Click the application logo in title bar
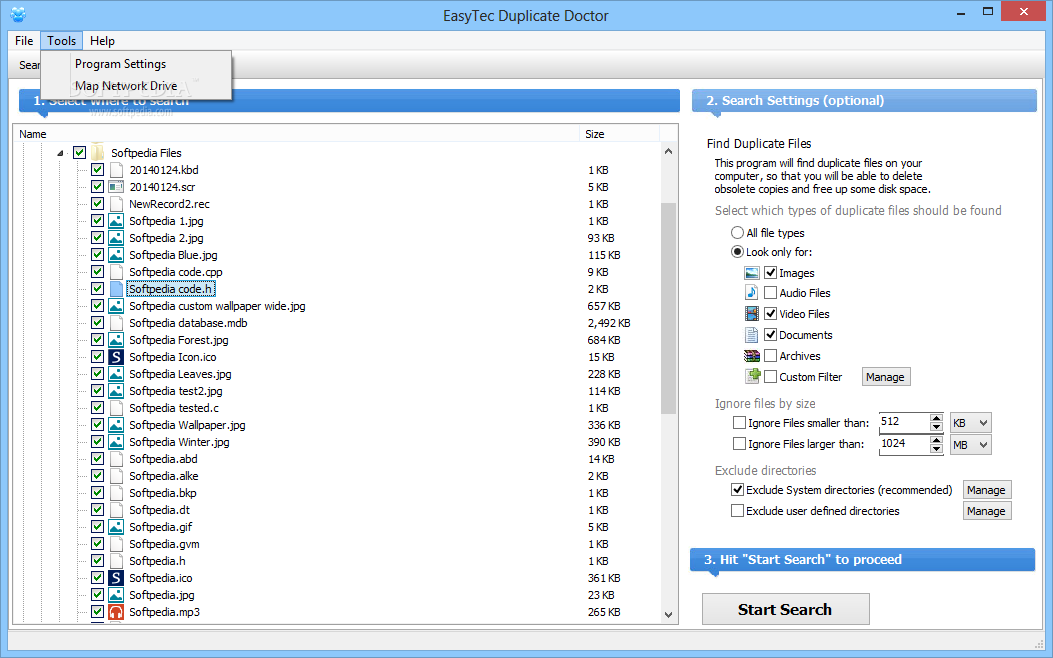Image resolution: width=1053 pixels, height=658 pixels. (18, 14)
